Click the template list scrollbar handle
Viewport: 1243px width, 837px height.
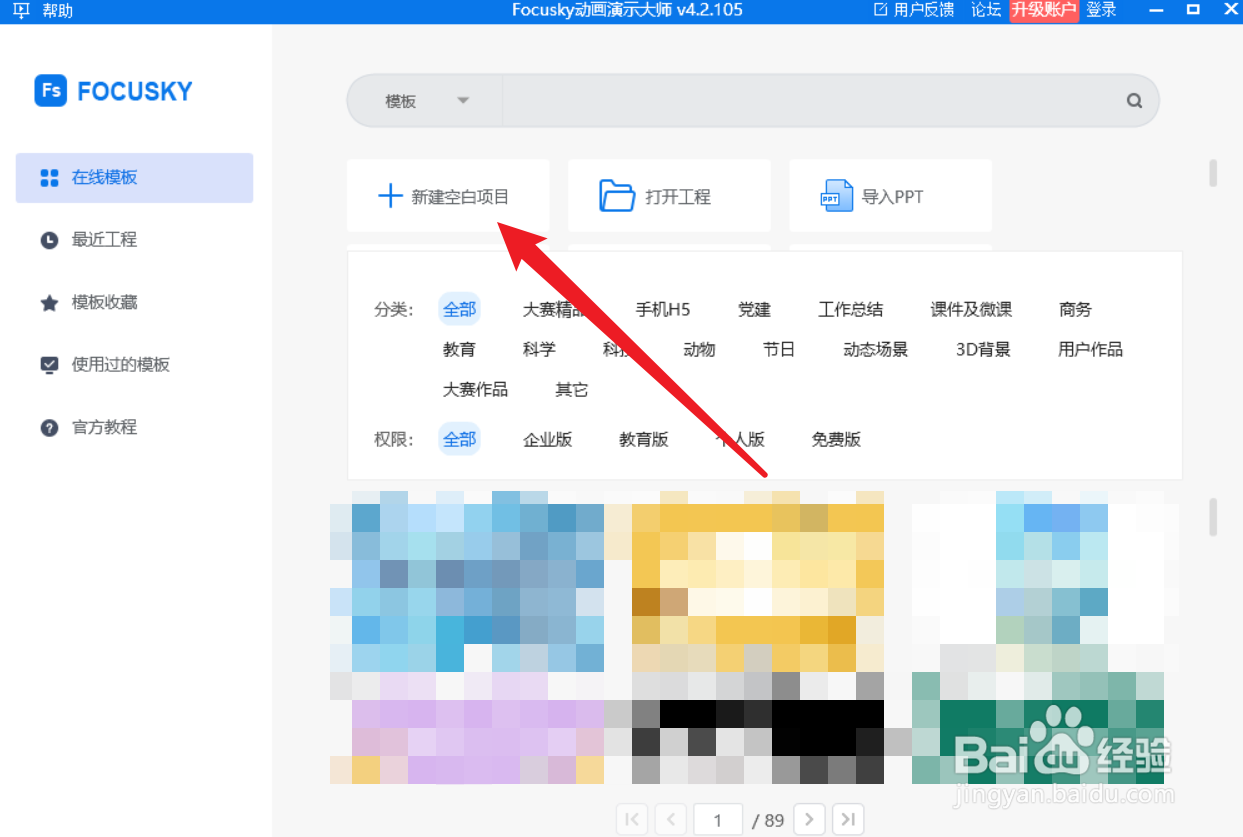click(1213, 517)
